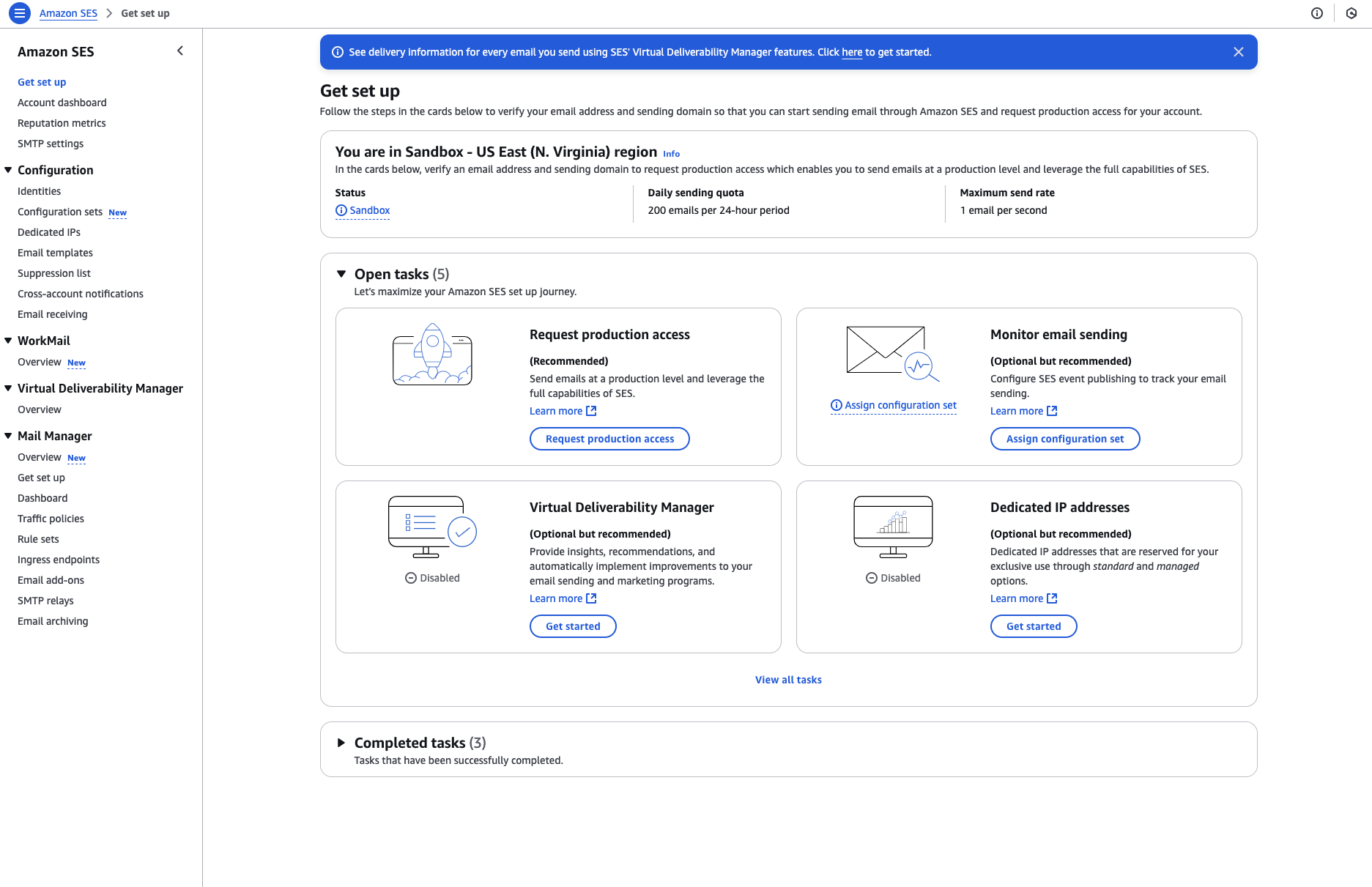The height and width of the screenshot is (887, 1372).
Task: Open Suppression list in sidebar
Action: 54,273
